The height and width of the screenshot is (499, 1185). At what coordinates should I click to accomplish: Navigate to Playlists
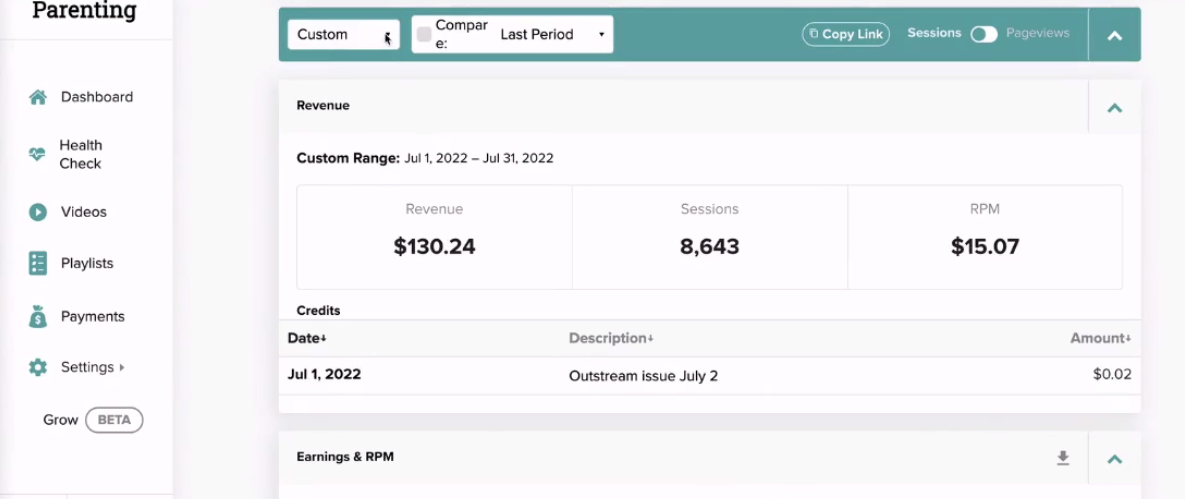tap(87, 263)
